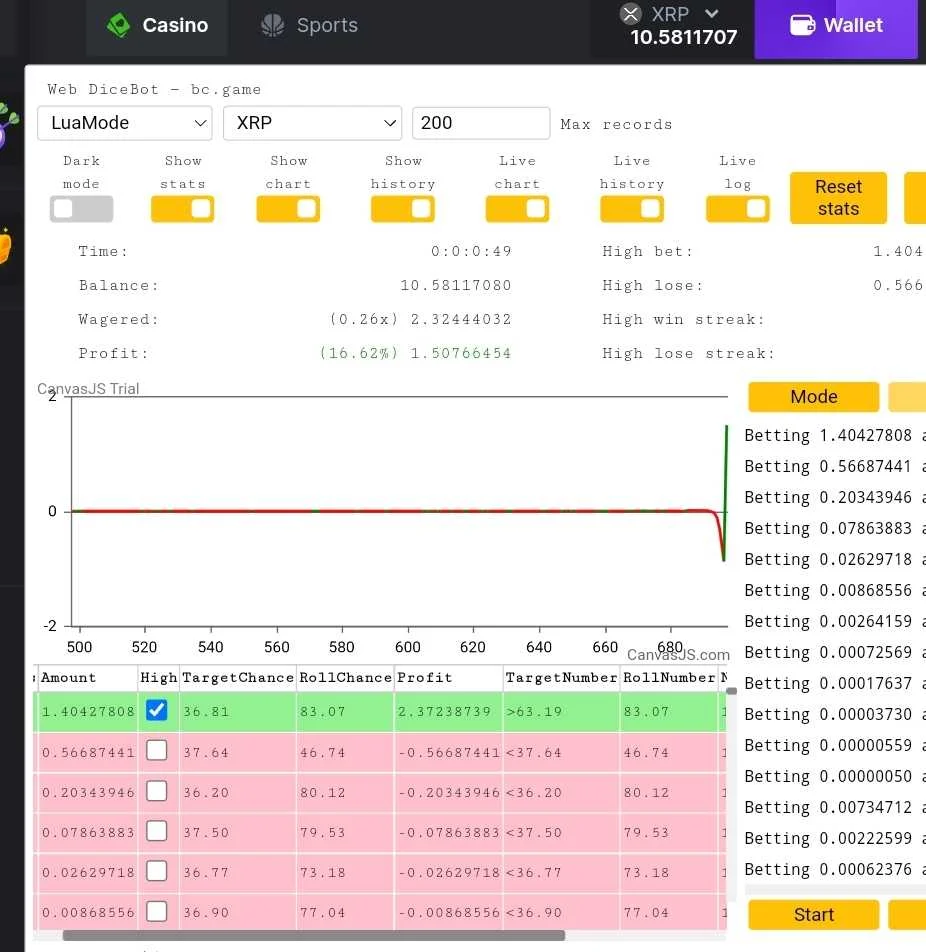This screenshot has height=952, width=926.
Task: Check High checkbox for 0.07863883 row
Action: pos(157,831)
